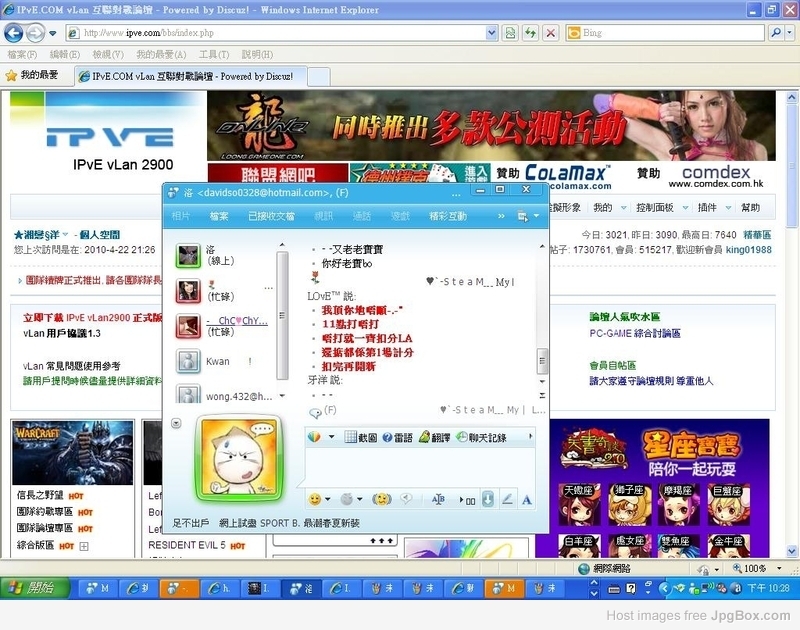Click the font letter A icon
Image resolution: width=800 pixels, height=630 pixels.
click(527, 499)
